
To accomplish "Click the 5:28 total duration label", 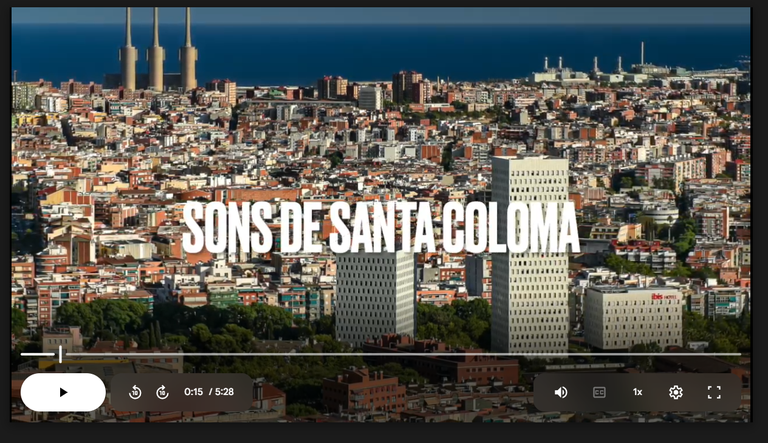I will (223, 392).
